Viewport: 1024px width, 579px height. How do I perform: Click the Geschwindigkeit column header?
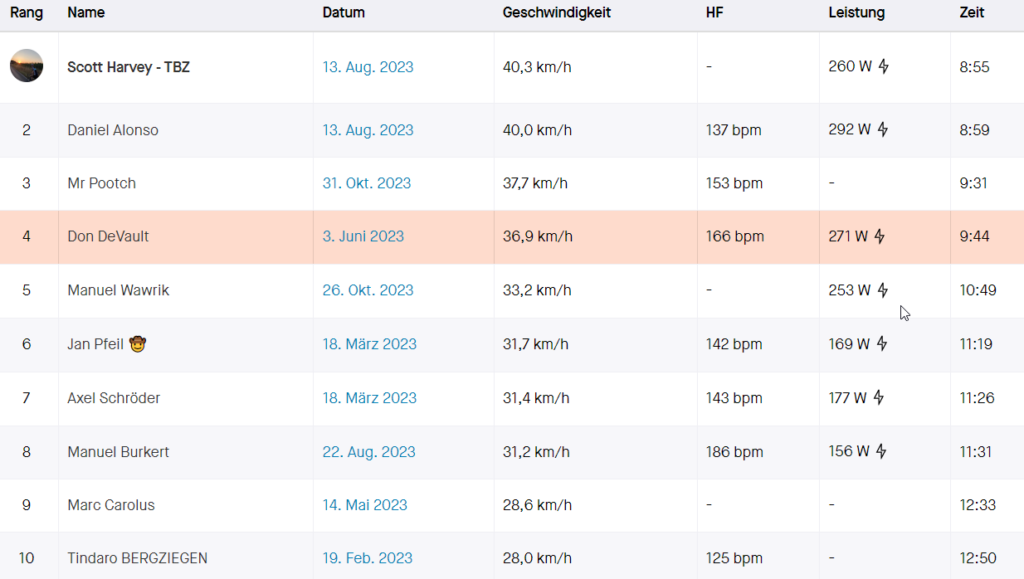[x=556, y=13]
